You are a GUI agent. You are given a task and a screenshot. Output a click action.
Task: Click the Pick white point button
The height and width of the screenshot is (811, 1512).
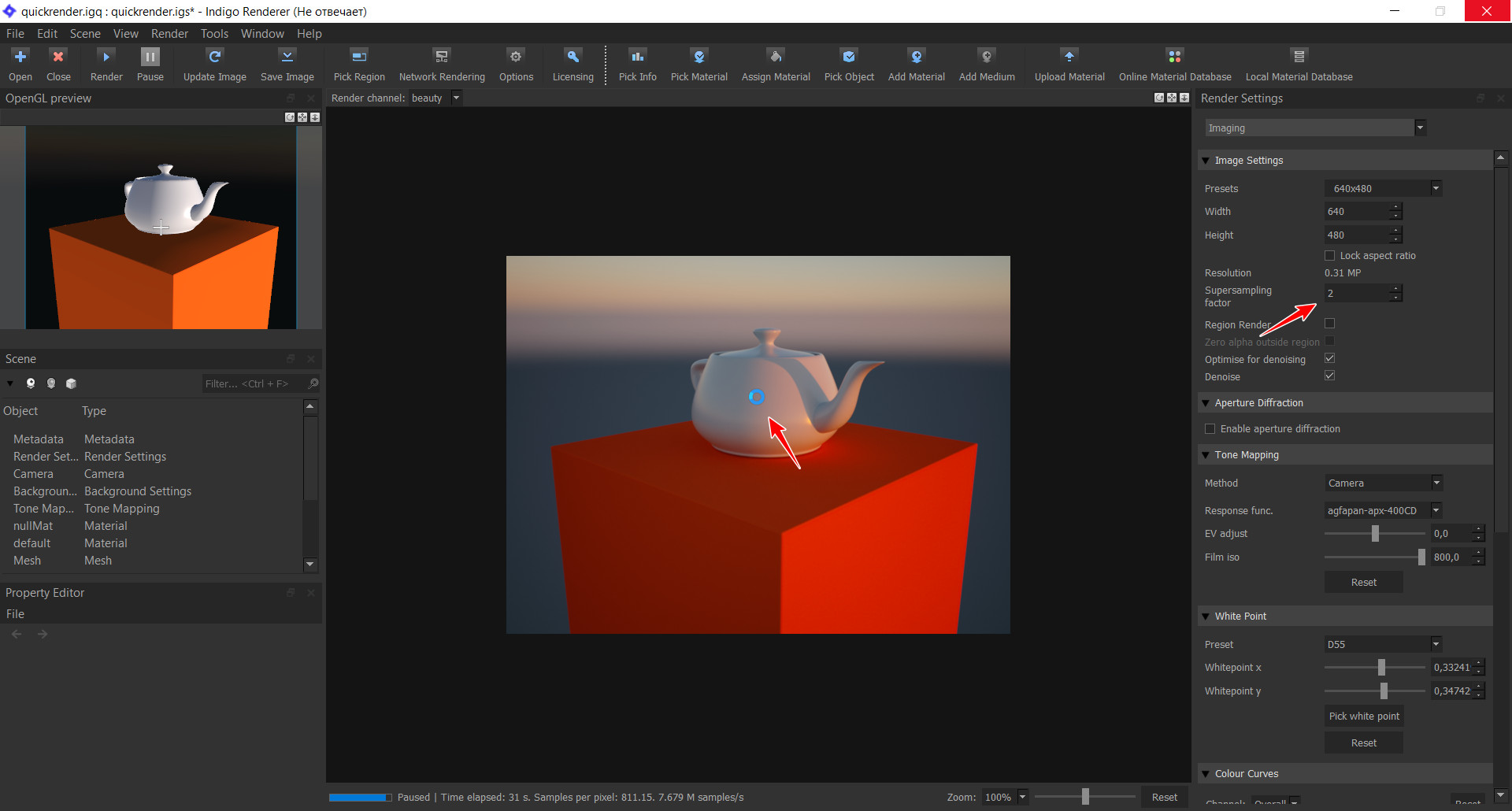pos(1364,716)
